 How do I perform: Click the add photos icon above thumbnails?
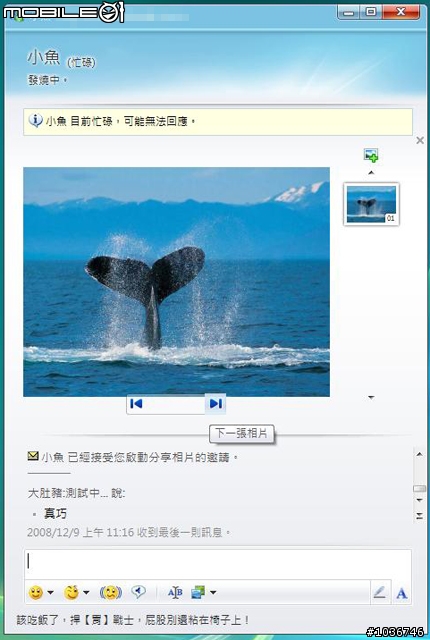coord(371,155)
